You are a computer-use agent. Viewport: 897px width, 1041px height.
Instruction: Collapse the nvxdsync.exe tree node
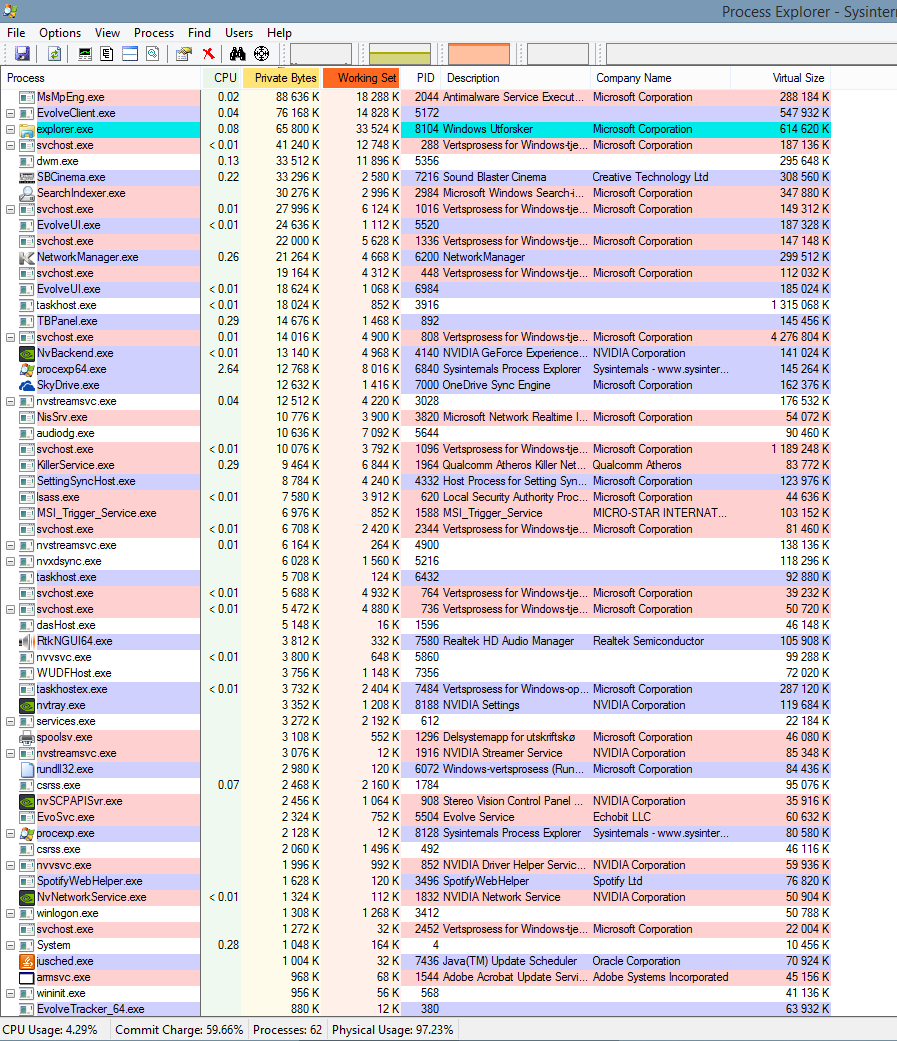click(11, 561)
